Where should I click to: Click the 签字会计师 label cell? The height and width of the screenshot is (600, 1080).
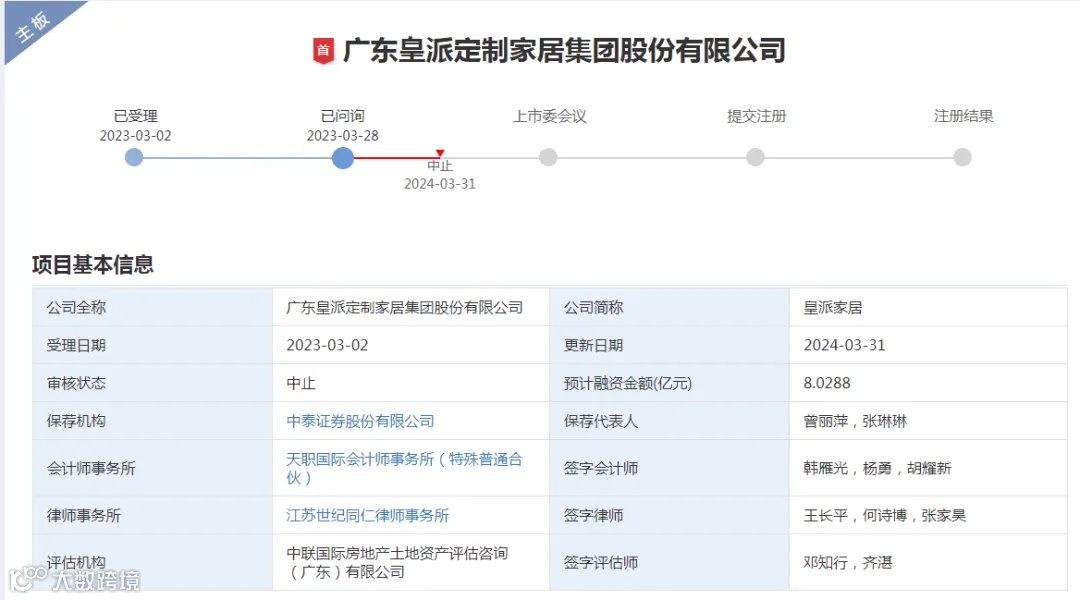669,468
